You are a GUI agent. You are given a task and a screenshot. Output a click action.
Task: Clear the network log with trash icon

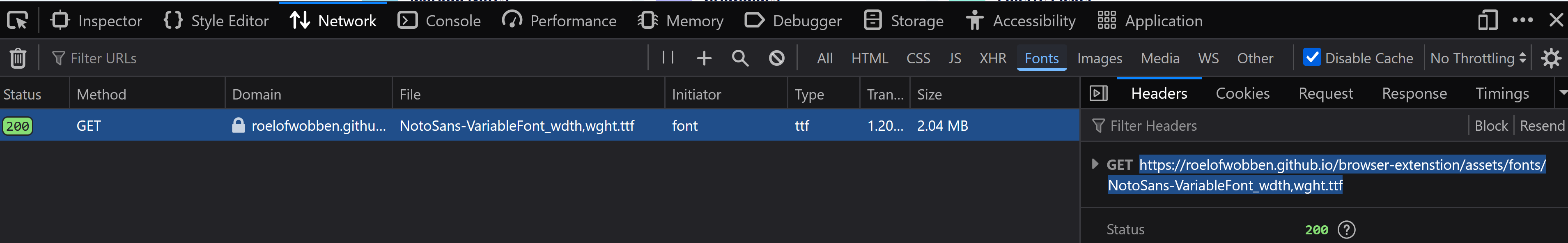point(18,58)
